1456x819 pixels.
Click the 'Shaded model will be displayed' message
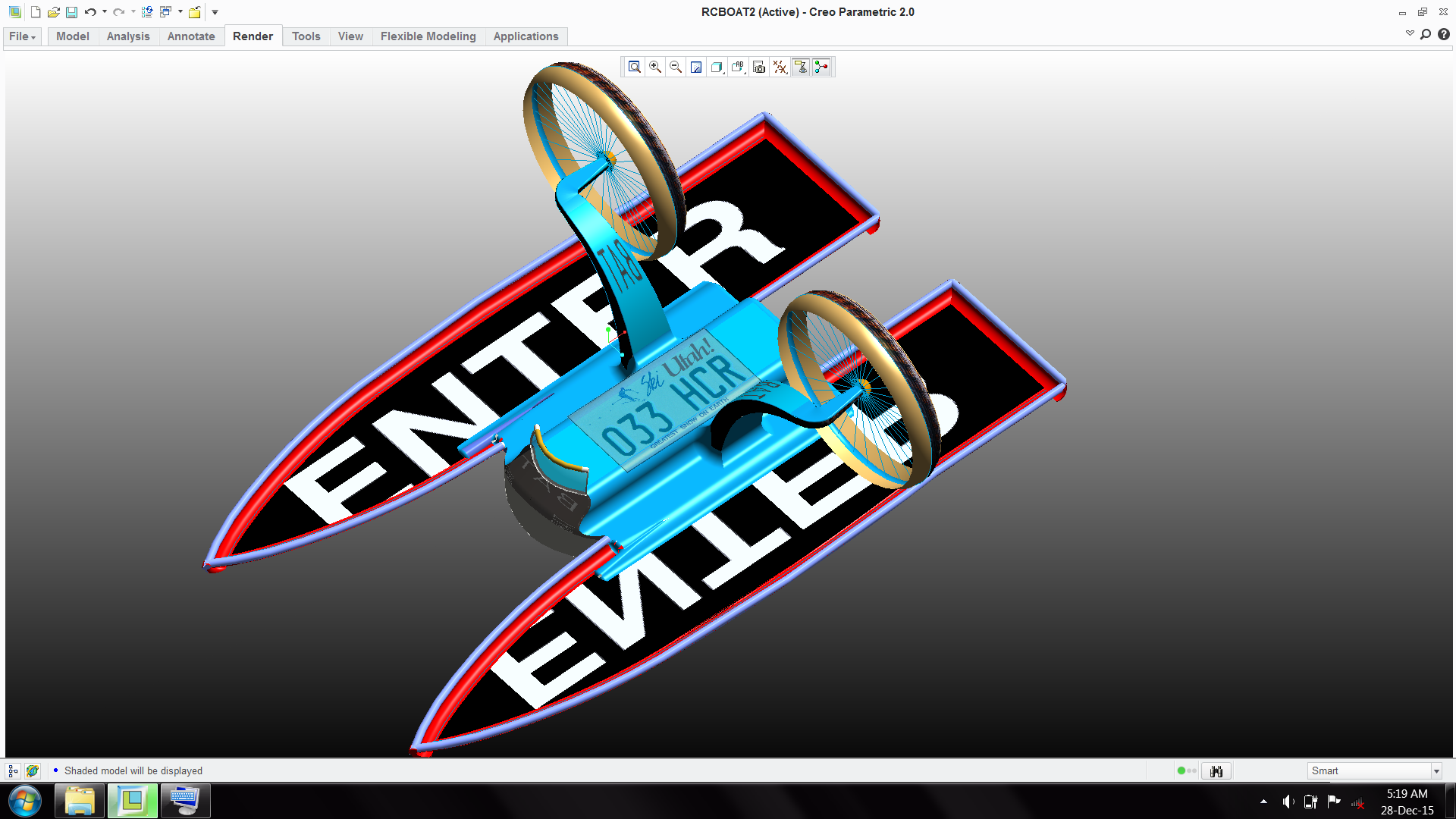(x=133, y=771)
